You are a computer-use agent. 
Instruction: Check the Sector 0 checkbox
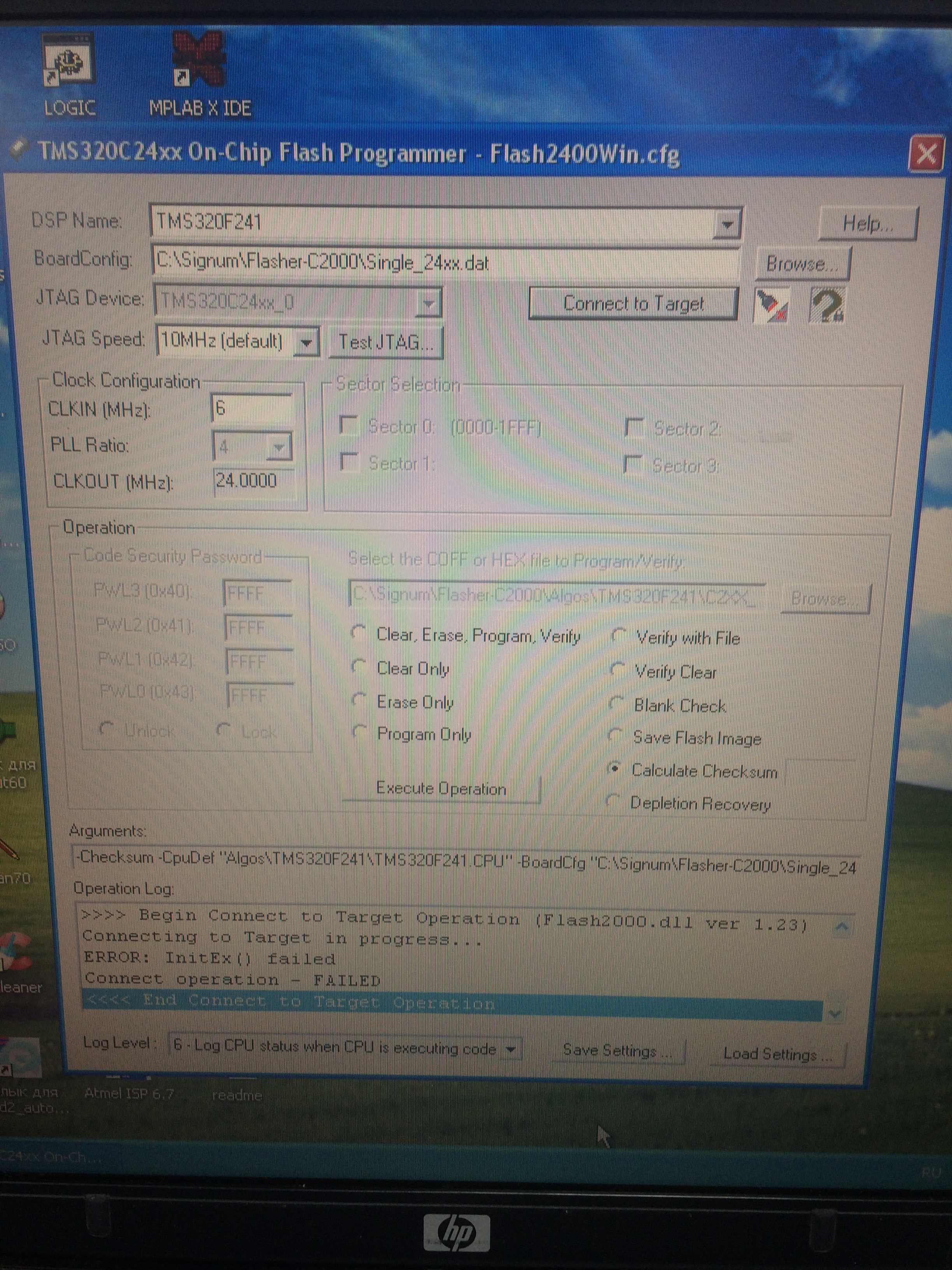348,425
